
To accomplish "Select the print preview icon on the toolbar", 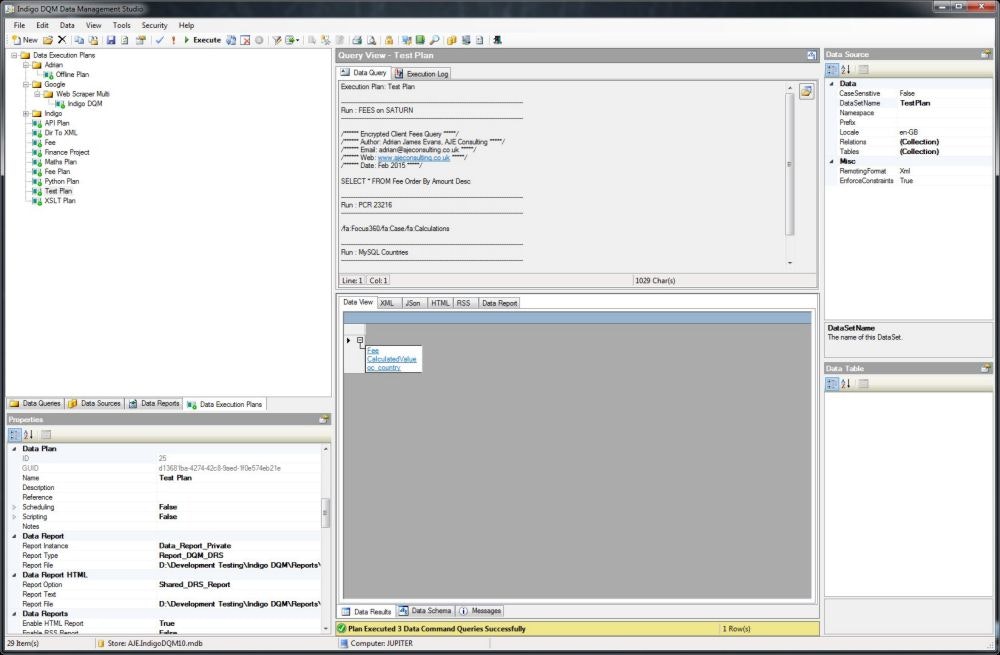I will [x=371, y=40].
